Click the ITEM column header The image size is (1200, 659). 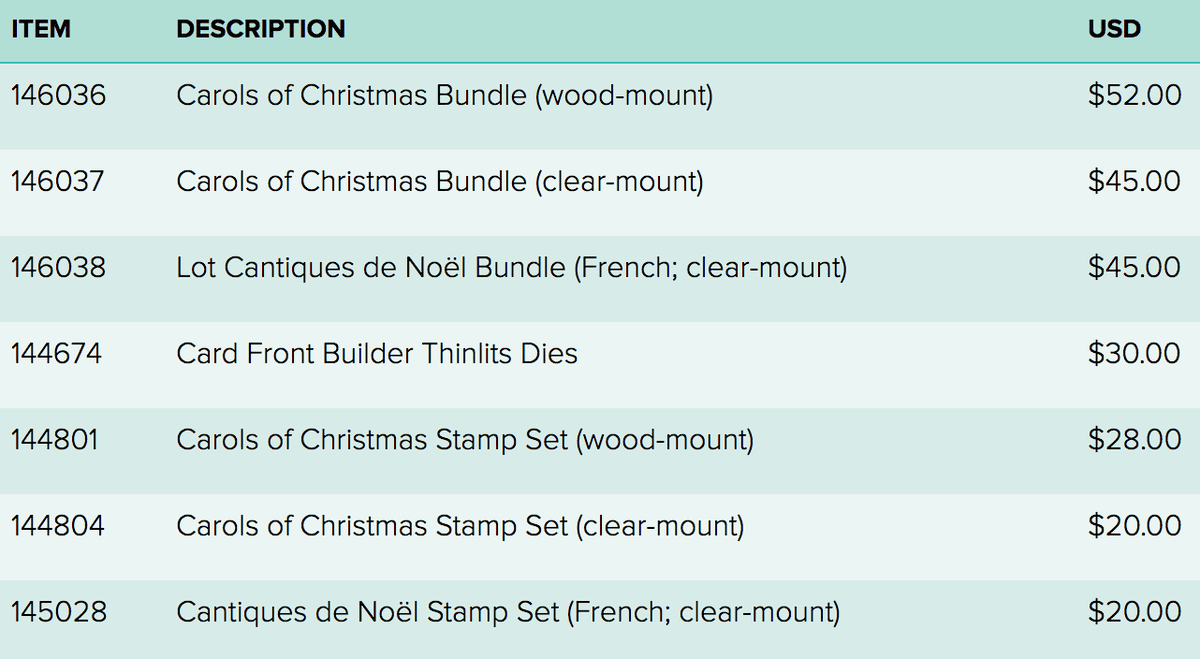pyautogui.click(x=41, y=29)
